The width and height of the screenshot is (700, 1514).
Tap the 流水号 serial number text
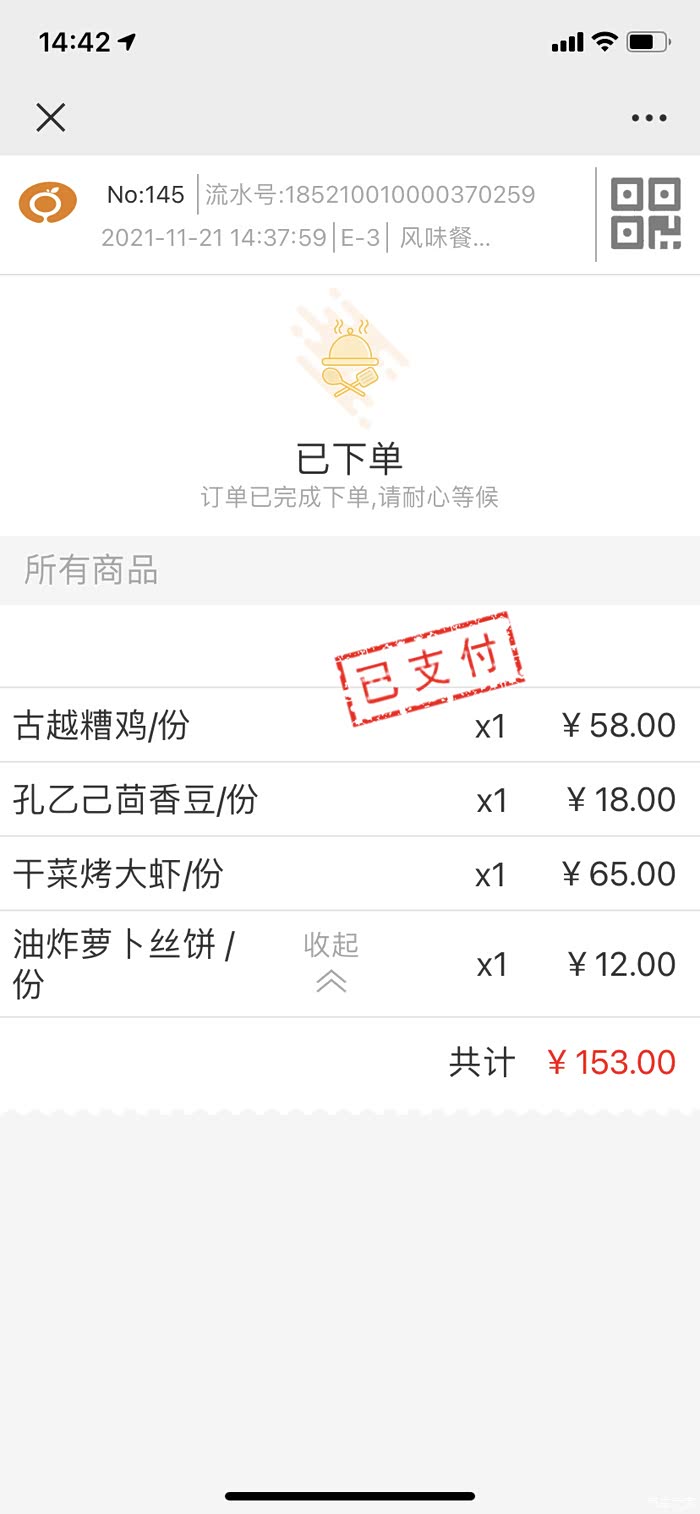[x=370, y=194]
